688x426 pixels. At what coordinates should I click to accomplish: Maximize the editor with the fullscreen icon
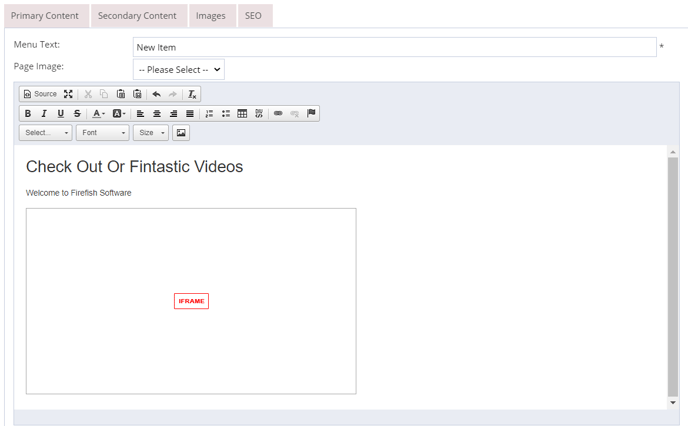point(68,94)
